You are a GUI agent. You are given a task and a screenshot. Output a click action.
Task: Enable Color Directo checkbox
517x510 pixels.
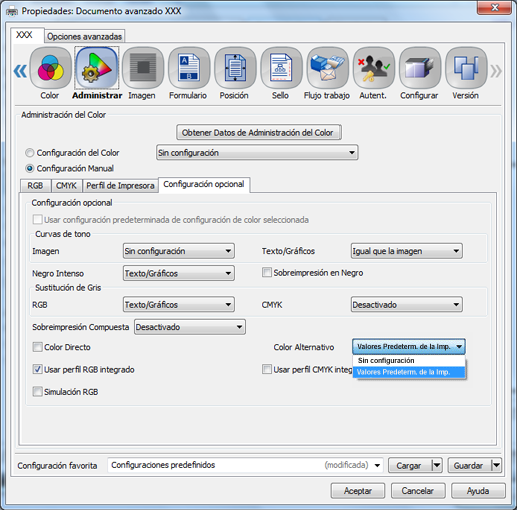click(x=37, y=347)
